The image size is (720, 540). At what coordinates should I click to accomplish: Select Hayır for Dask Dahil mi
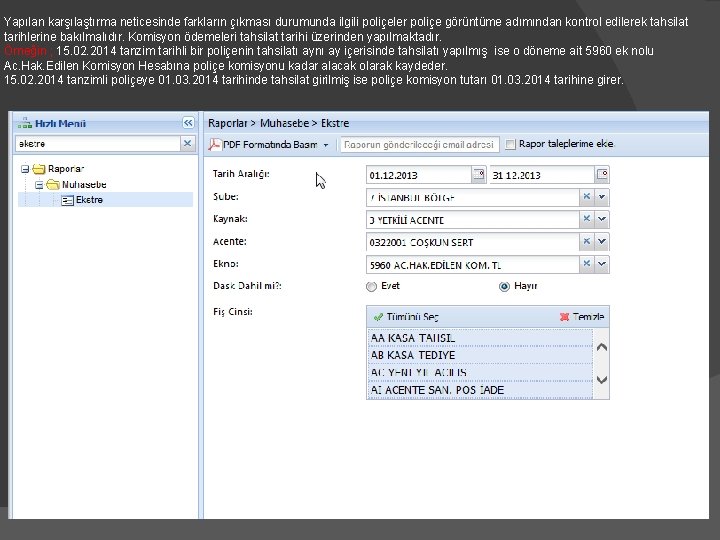coord(504,287)
